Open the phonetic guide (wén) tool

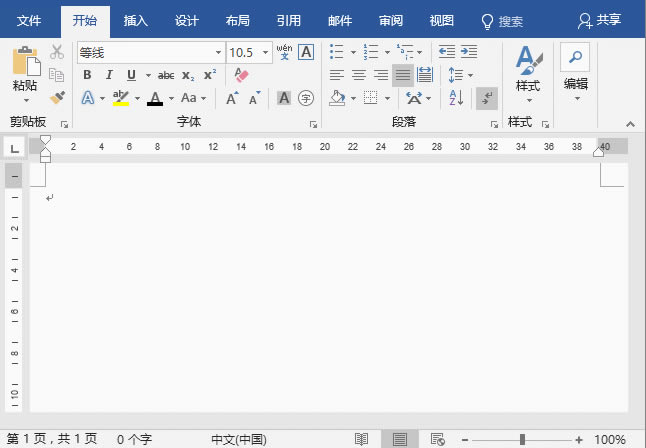[x=284, y=52]
